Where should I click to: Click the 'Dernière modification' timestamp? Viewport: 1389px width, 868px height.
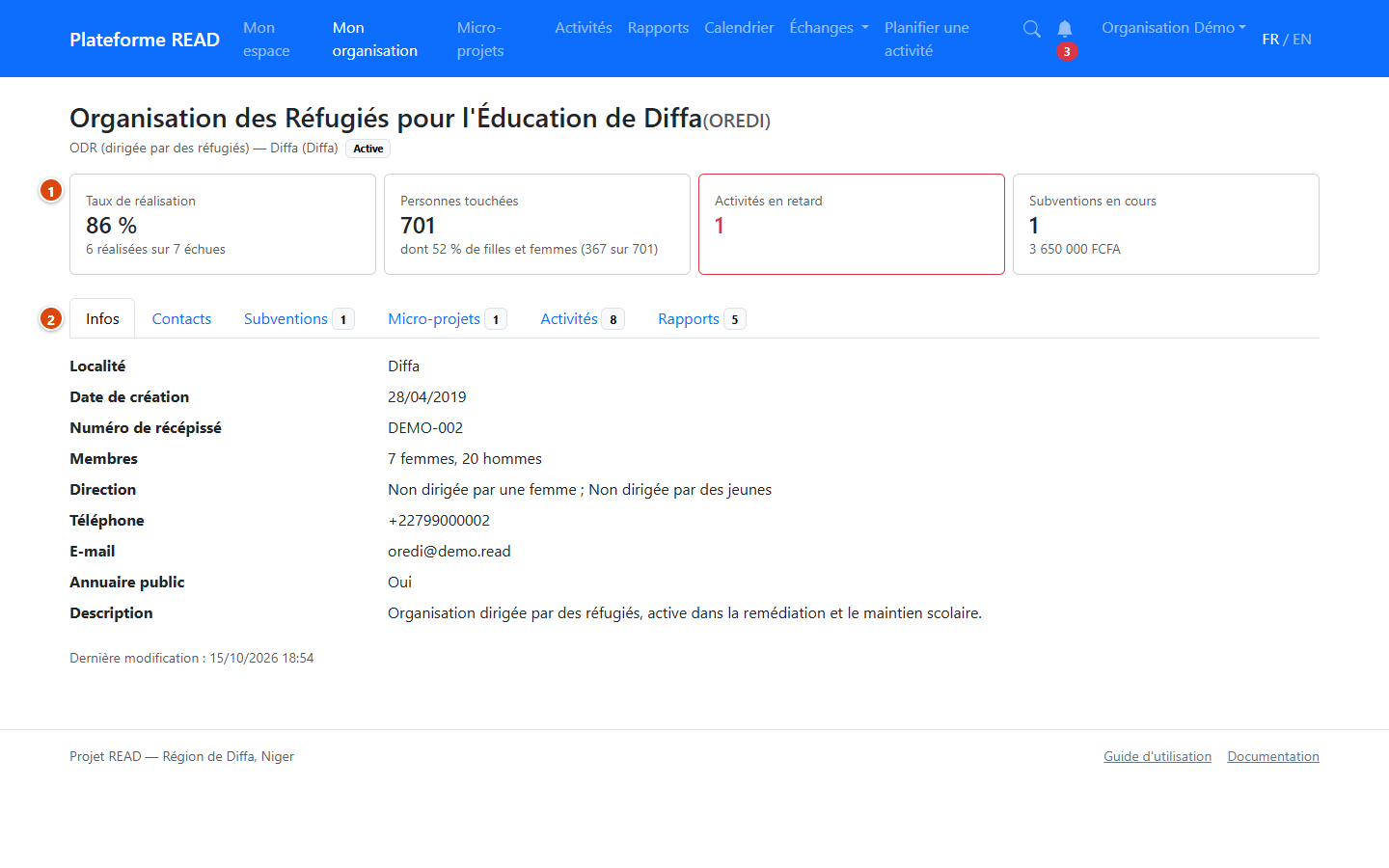pyautogui.click(x=192, y=659)
